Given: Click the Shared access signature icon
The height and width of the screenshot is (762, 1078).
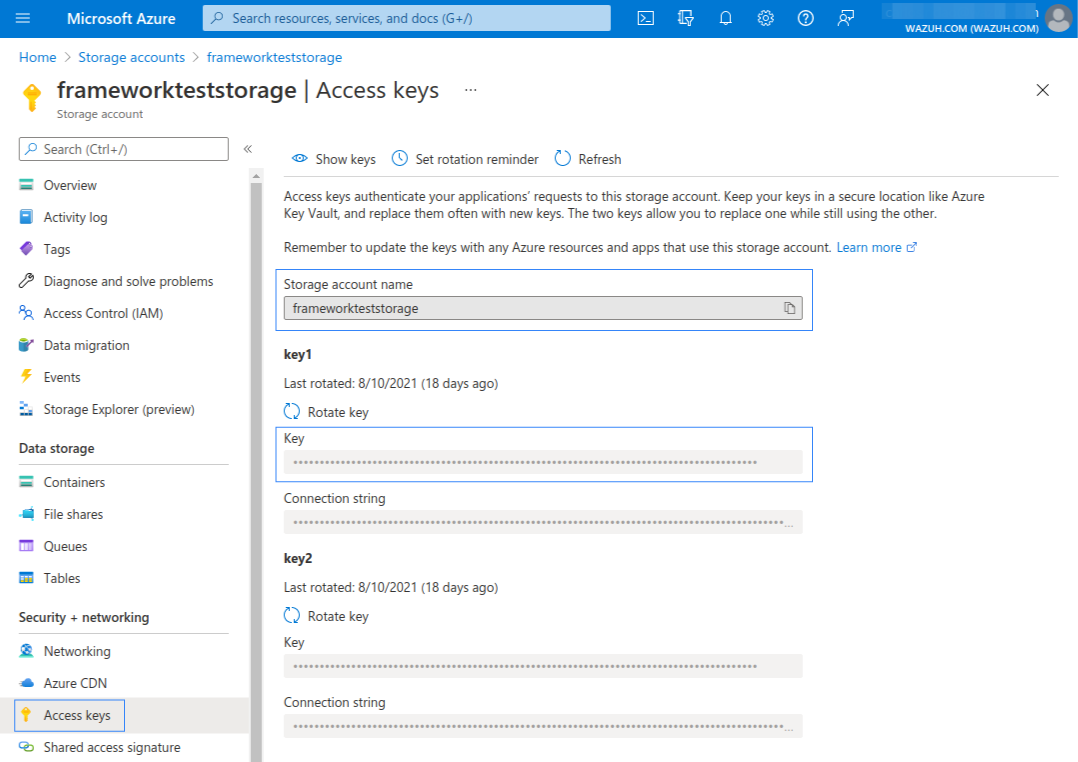Looking at the screenshot, I should [x=26, y=747].
